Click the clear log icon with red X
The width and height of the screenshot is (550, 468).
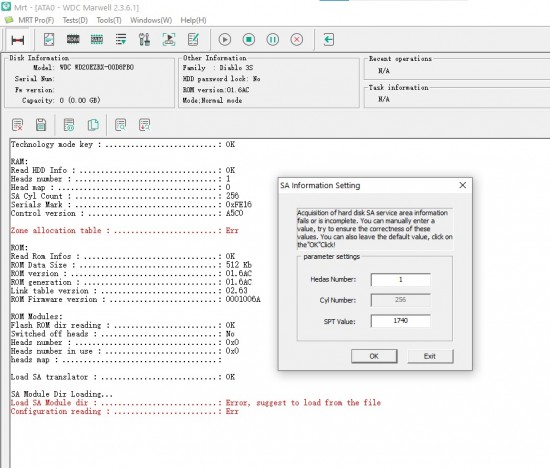click(18, 125)
